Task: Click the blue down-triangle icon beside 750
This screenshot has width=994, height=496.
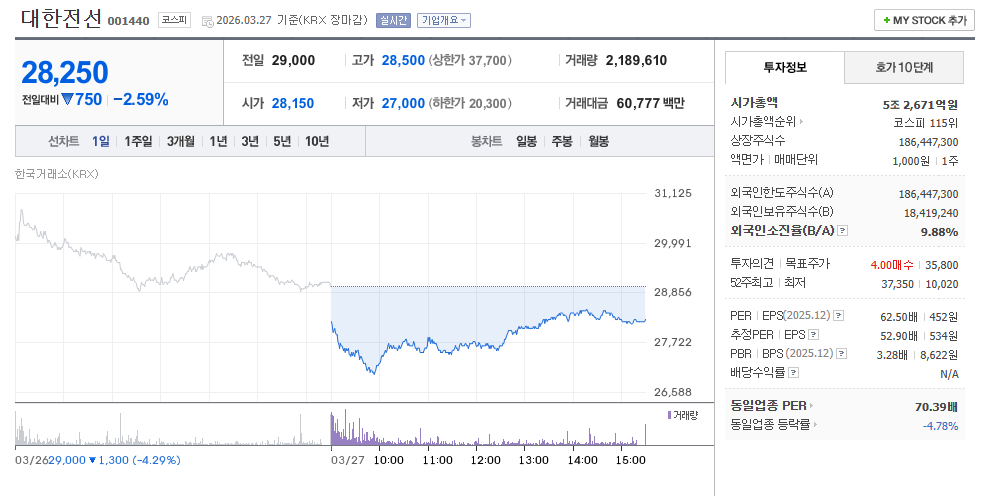Action: [67, 100]
